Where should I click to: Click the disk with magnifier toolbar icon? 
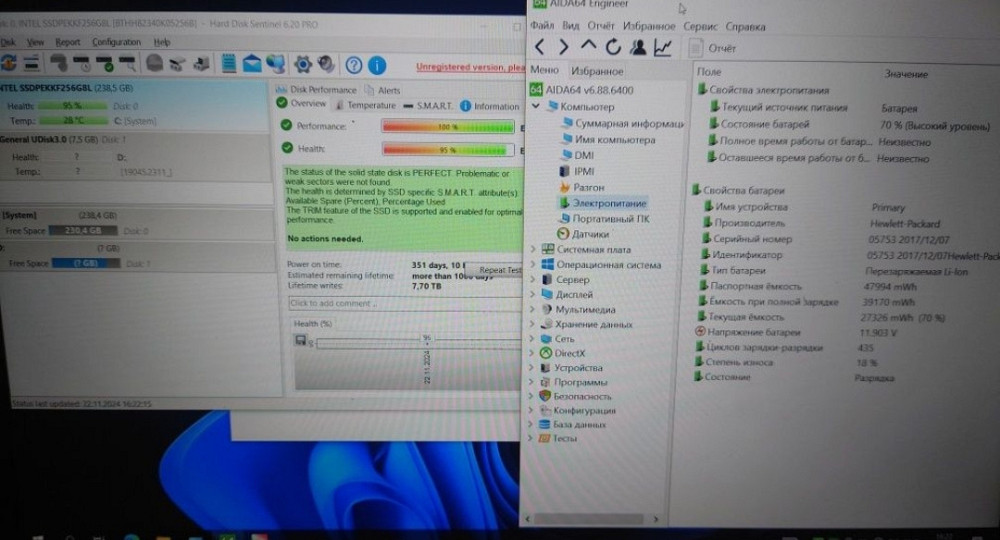[128, 63]
